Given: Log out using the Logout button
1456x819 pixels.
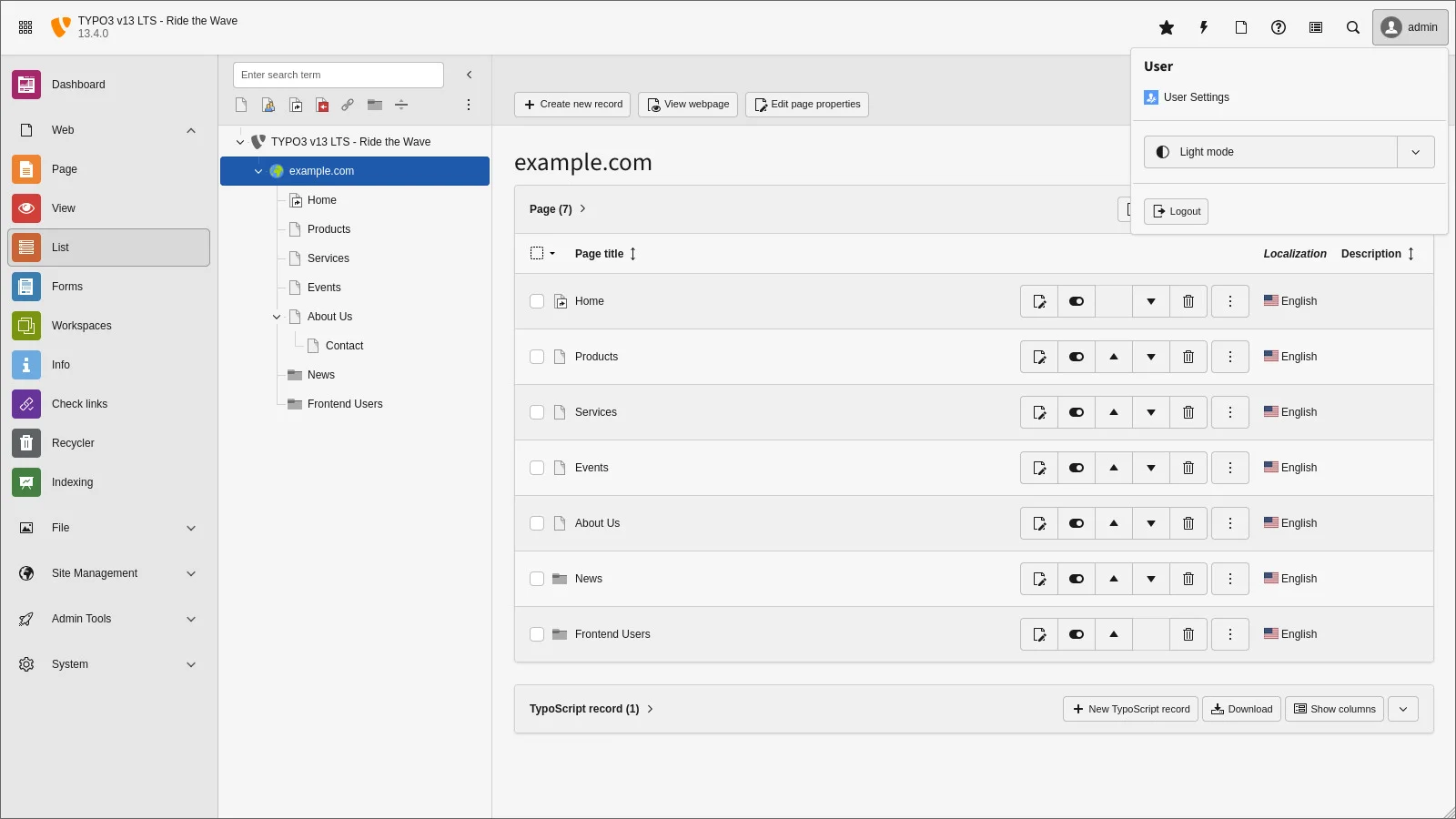Looking at the screenshot, I should (1176, 211).
